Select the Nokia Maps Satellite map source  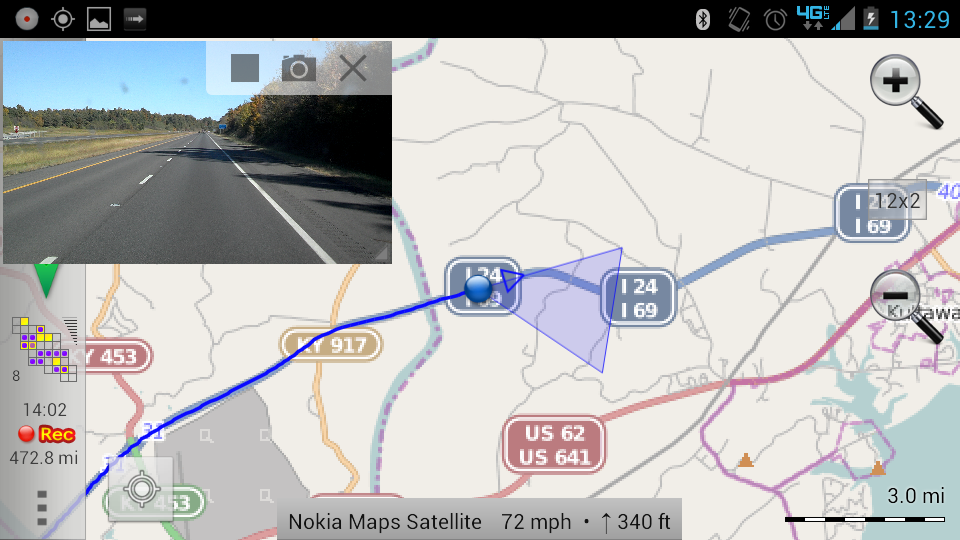385,522
